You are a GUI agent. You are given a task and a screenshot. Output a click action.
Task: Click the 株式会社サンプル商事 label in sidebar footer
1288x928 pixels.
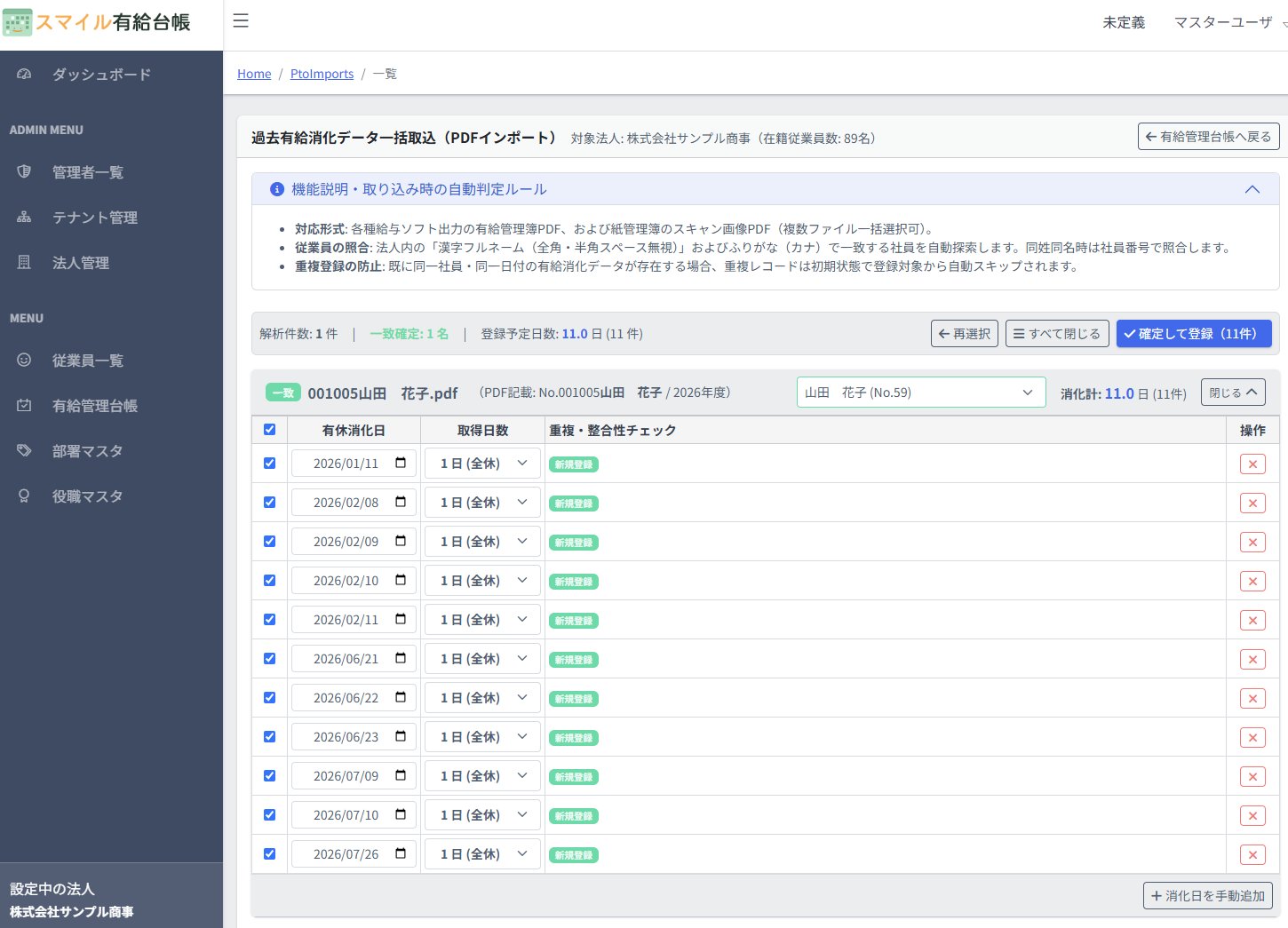click(72, 912)
